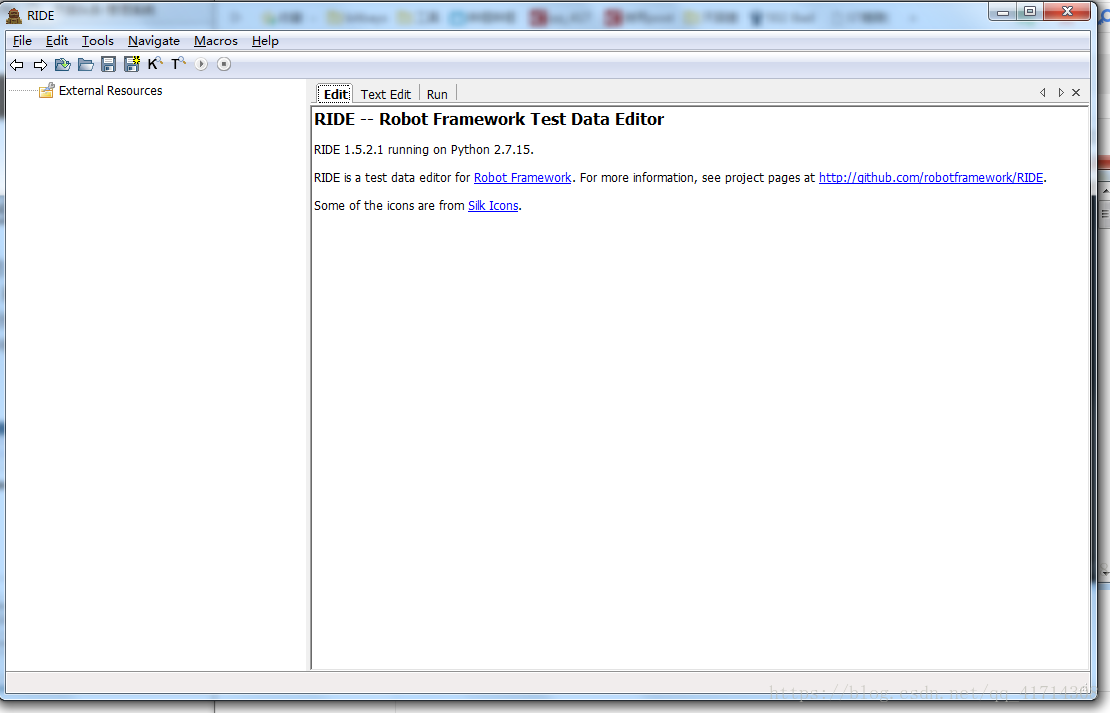This screenshot has height=713, width=1110.
Task: Open the Silk Icons link
Action: 493,205
